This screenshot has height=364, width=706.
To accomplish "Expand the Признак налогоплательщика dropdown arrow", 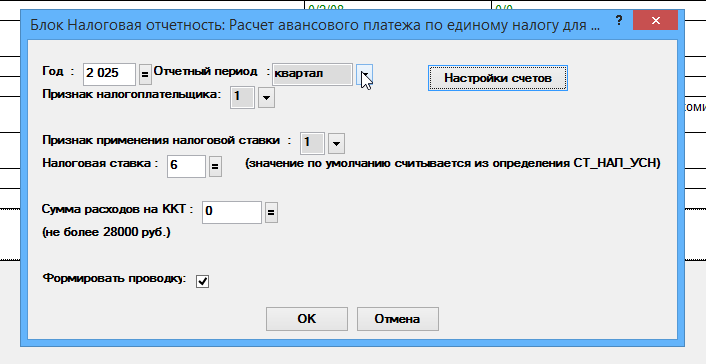I will [266, 97].
